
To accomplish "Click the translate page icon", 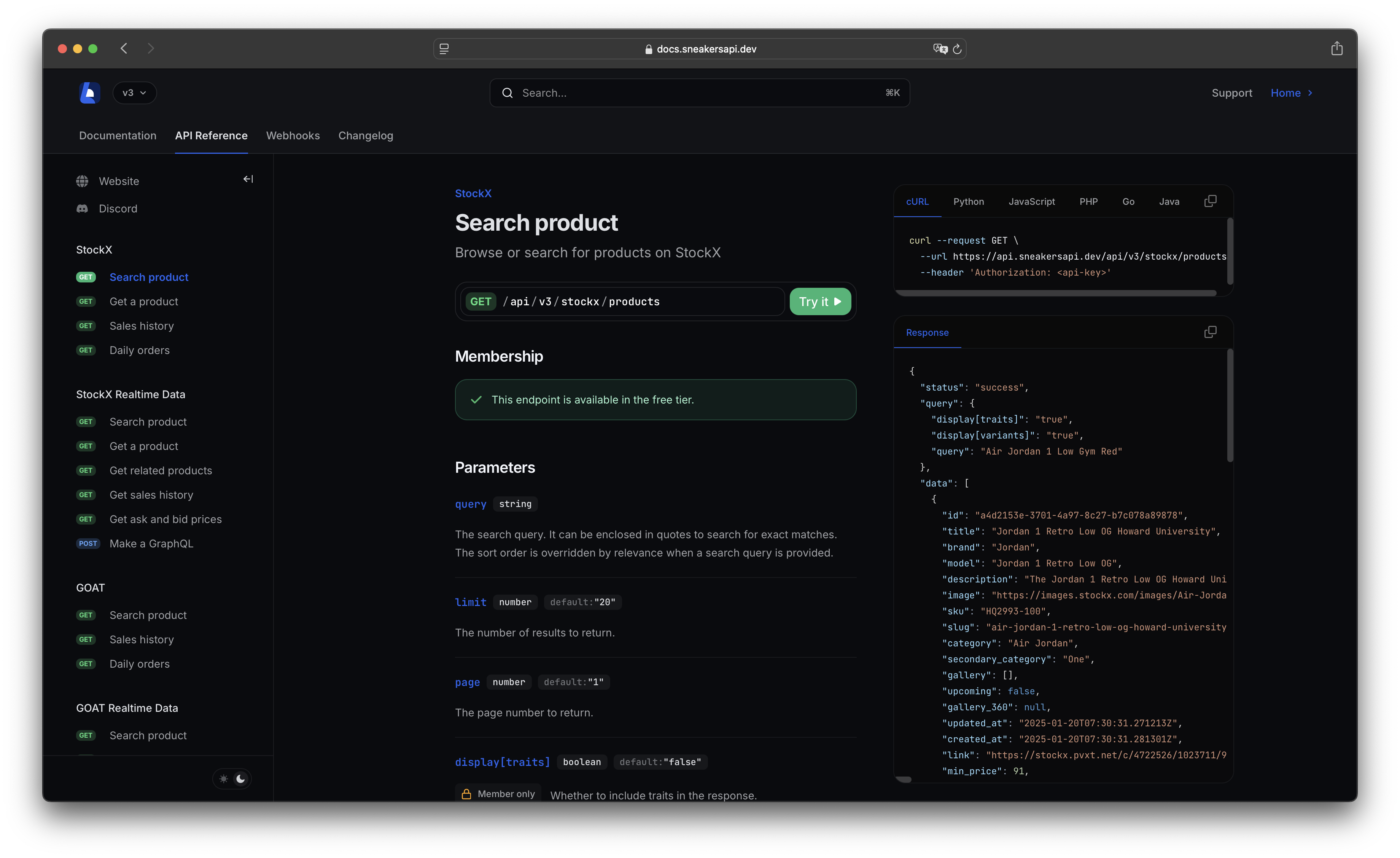I will (x=940, y=49).
